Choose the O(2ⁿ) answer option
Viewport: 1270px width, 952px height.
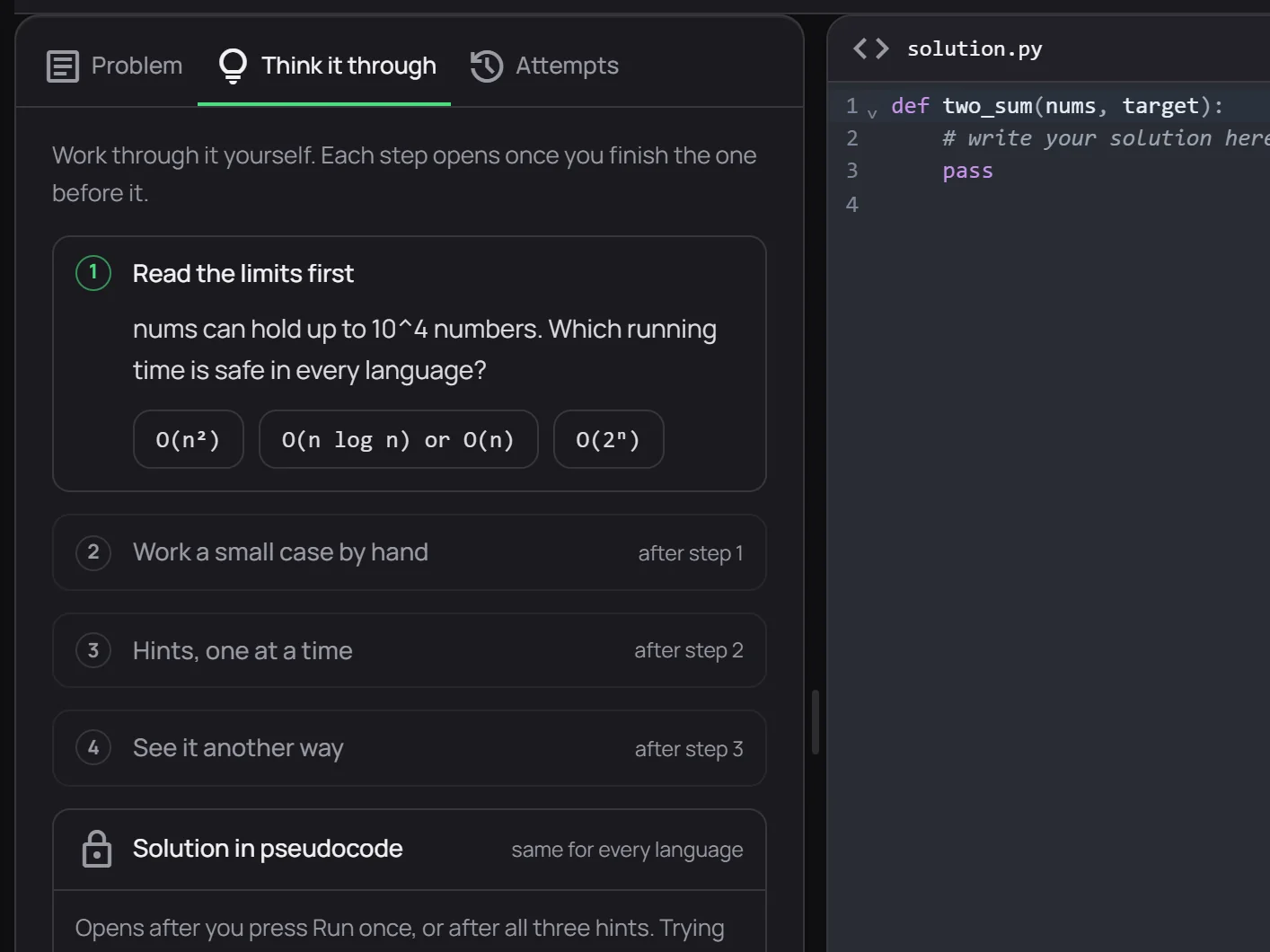click(x=608, y=439)
